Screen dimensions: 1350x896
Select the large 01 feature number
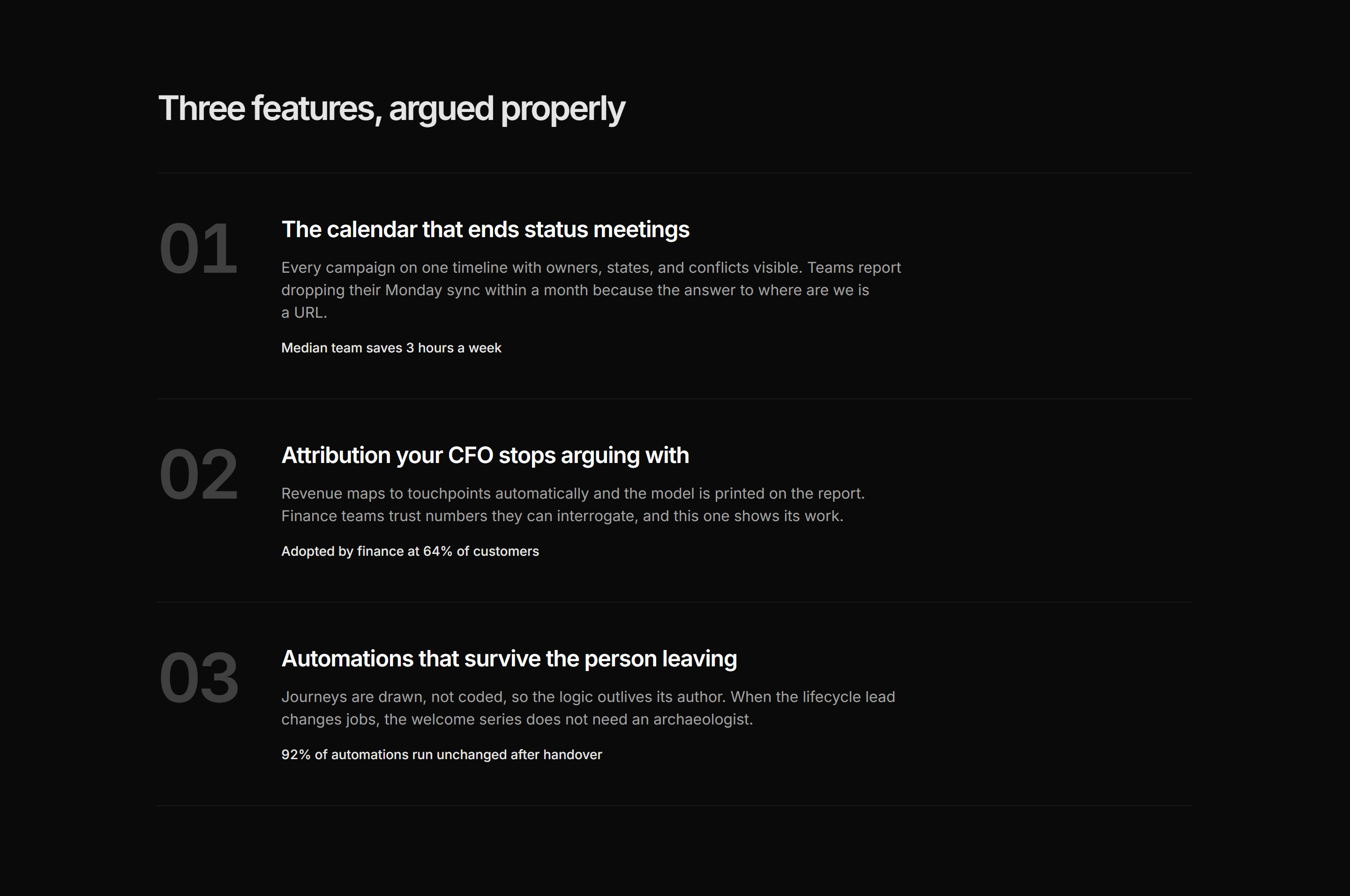(x=198, y=248)
